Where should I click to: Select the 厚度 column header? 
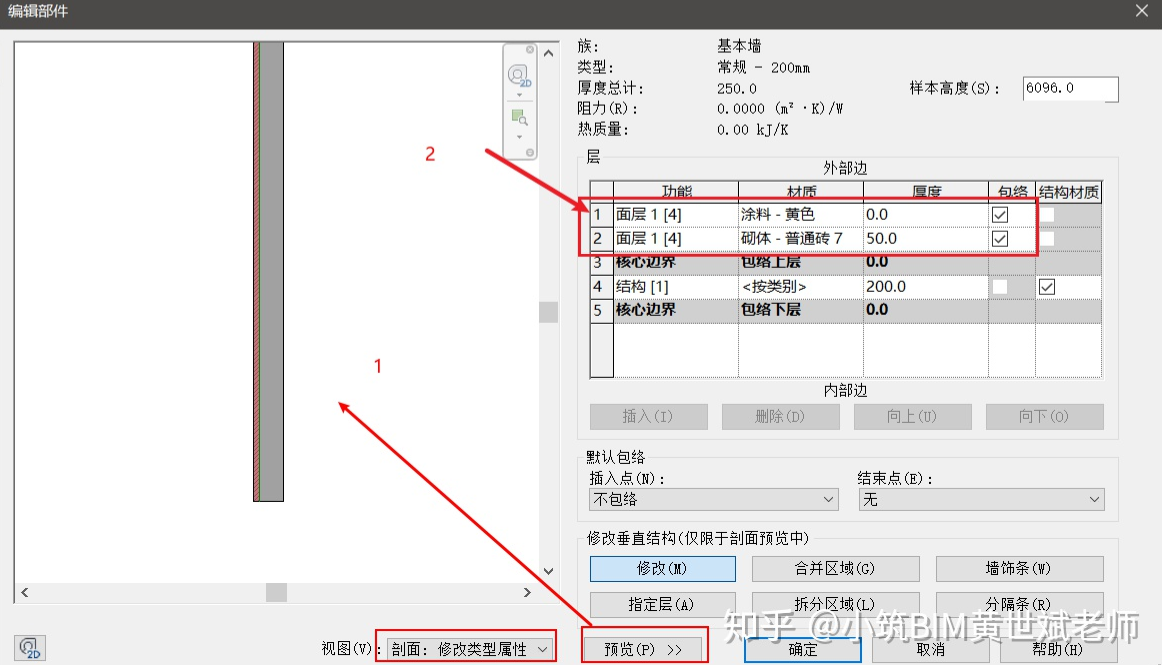tap(926, 192)
